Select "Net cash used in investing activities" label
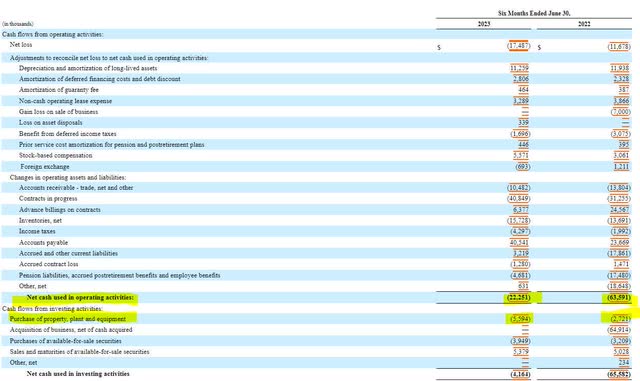Viewport: 640px width, 381px height. (78, 374)
